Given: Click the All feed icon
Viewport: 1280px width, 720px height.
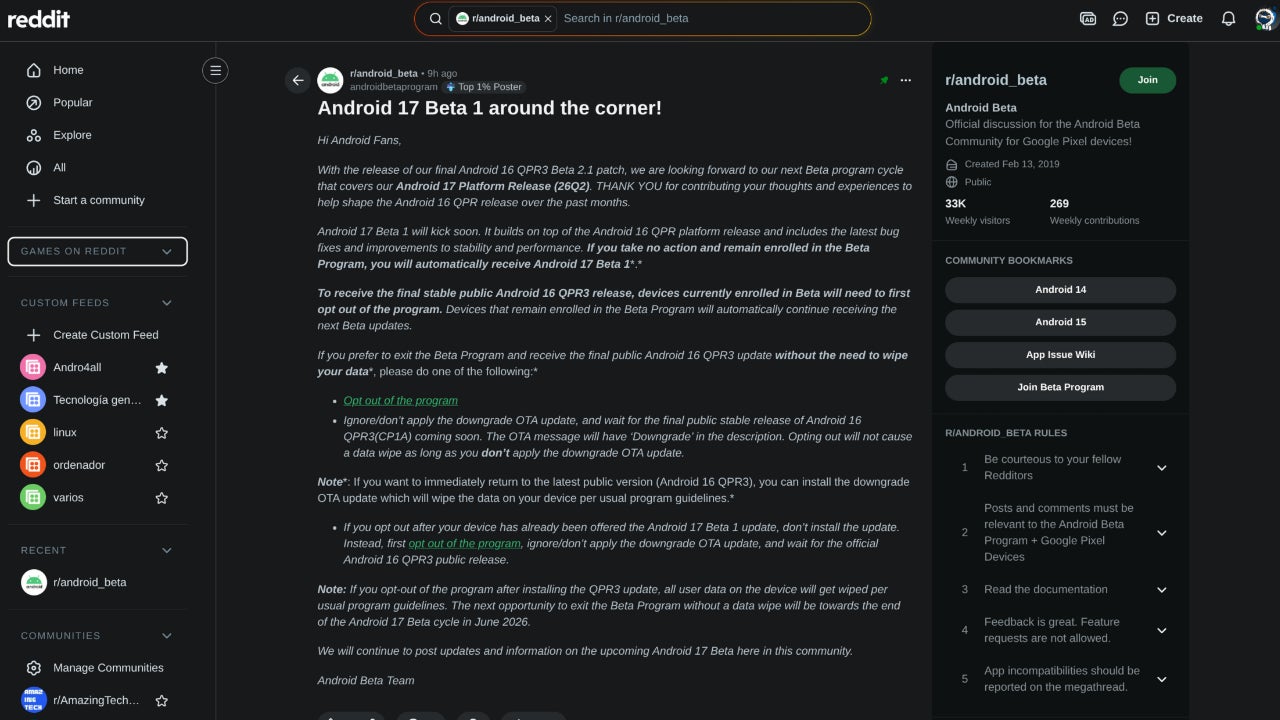Looking at the screenshot, I should [x=34, y=167].
